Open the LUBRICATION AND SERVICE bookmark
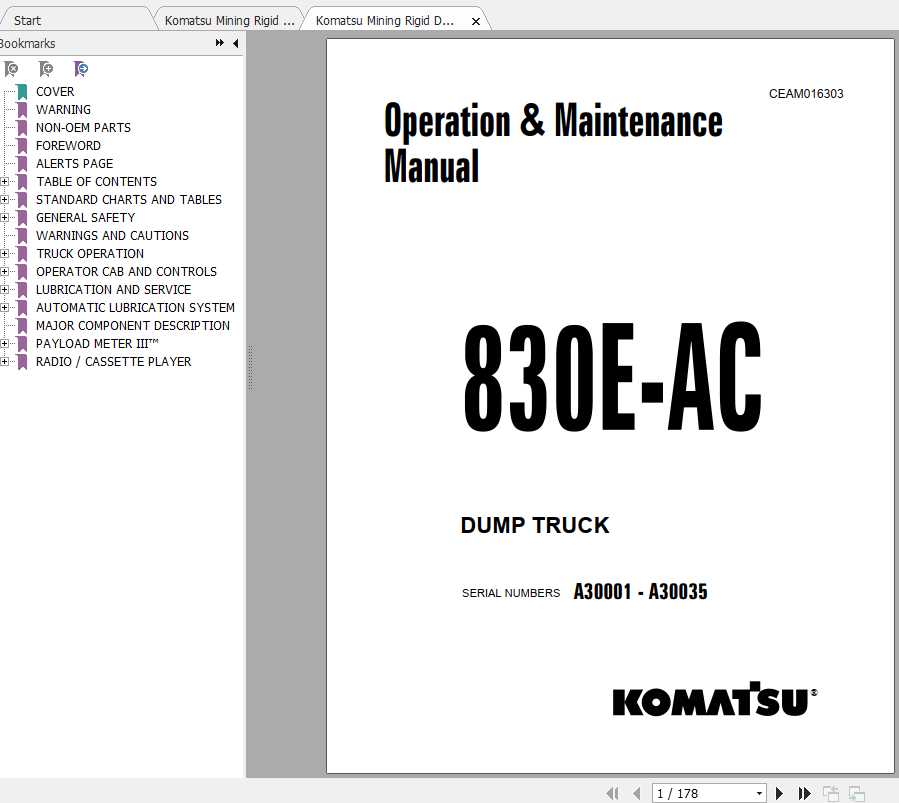Viewport: 899px width, 803px height. [114, 289]
